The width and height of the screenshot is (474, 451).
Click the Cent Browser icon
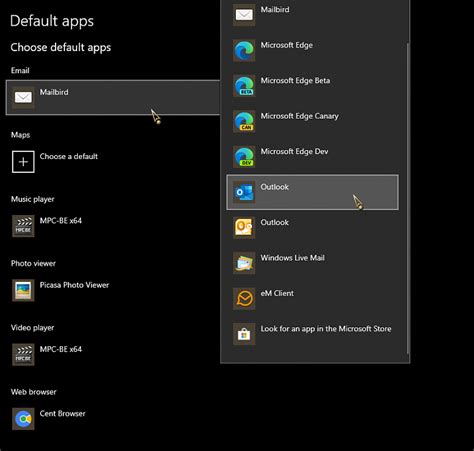click(x=23, y=419)
